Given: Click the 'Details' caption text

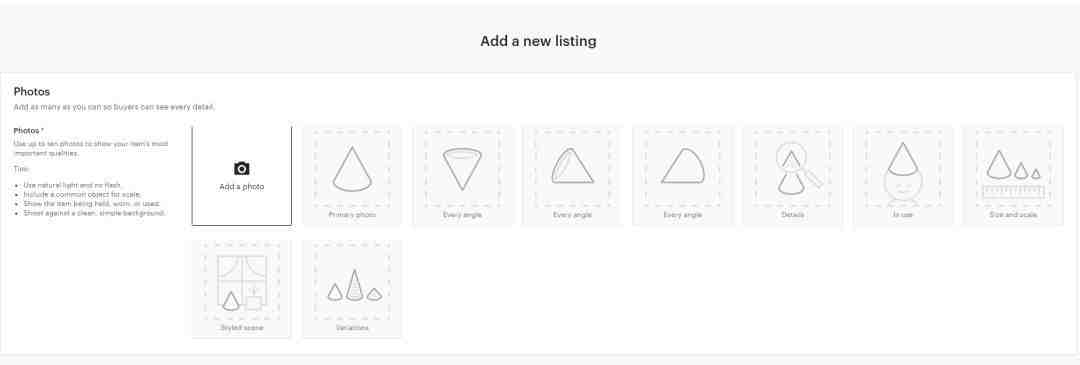Looking at the screenshot, I should [793, 215].
